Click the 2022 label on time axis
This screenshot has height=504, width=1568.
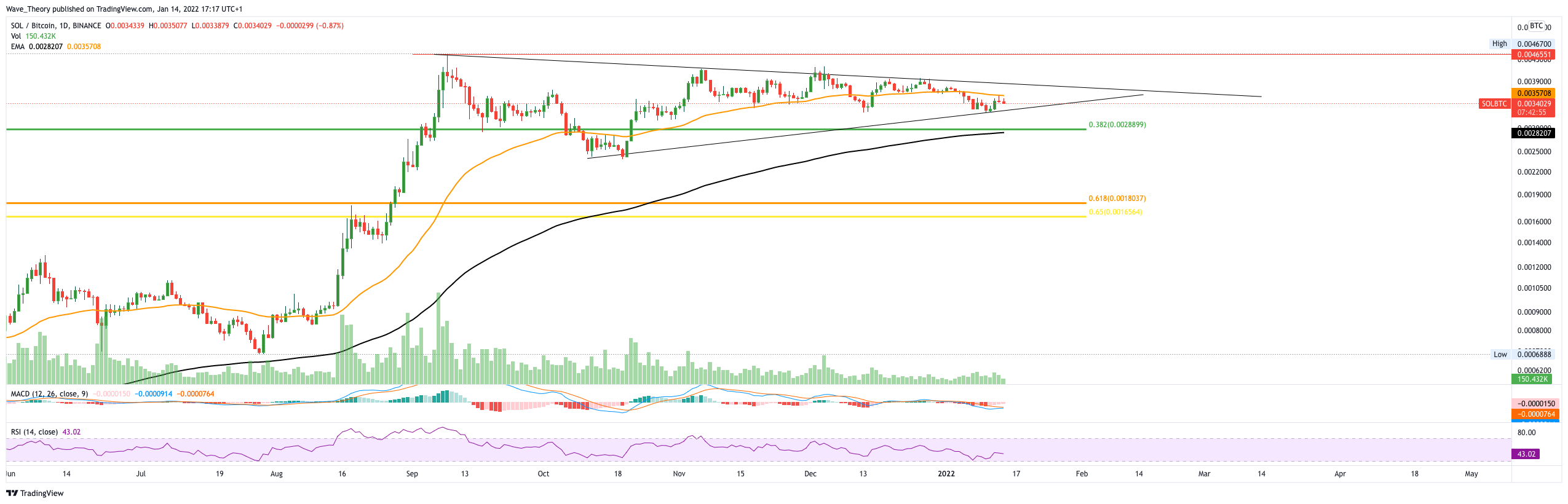point(946,474)
